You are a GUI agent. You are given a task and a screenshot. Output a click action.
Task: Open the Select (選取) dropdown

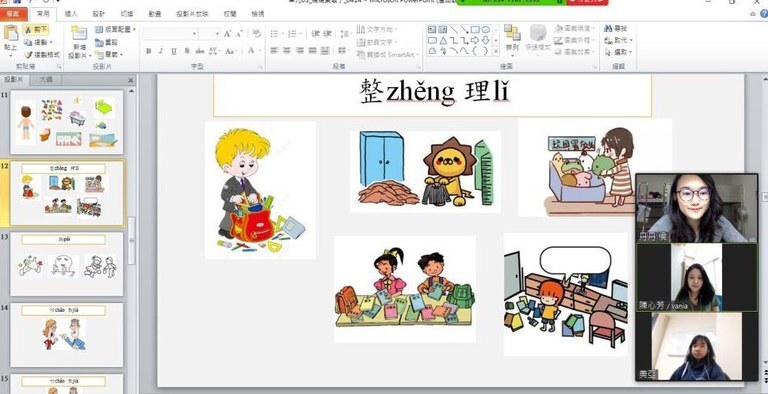[619, 52]
